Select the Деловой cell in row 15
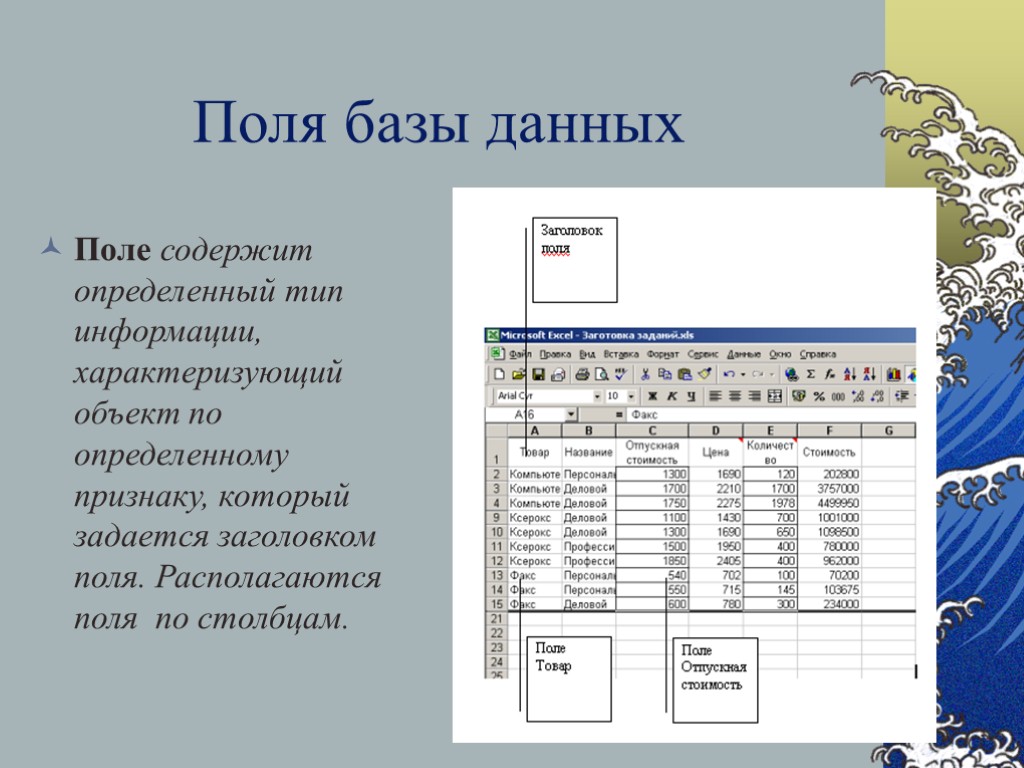This screenshot has height=768, width=1024. tap(588, 605)
